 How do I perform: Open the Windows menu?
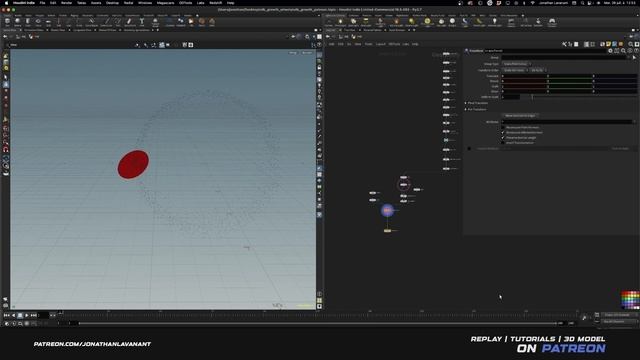coord(145,3)
